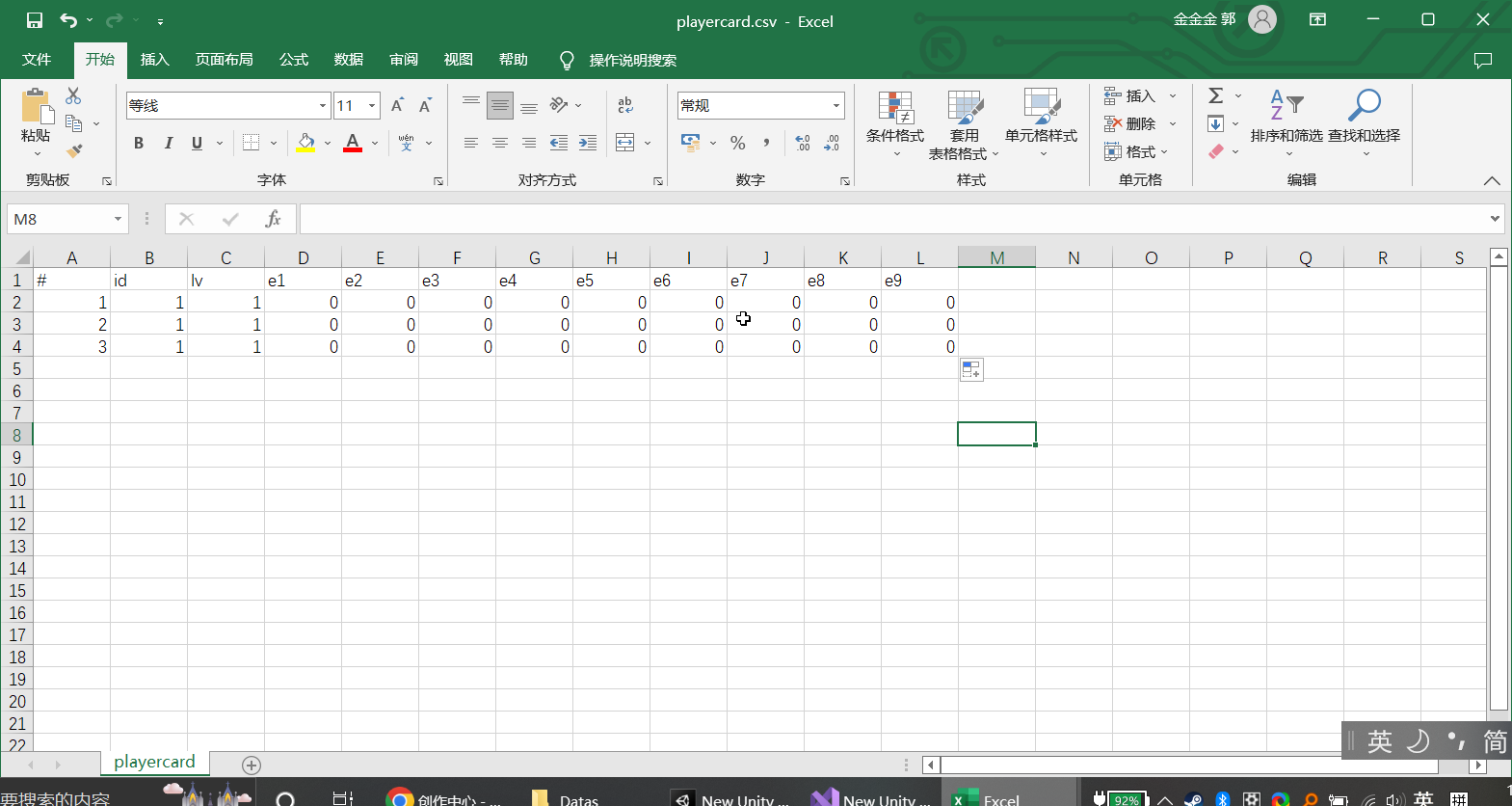Click the AutoSum sigma icon
This screenshot has width=1512, height=806.
[x=1216, y=95]
